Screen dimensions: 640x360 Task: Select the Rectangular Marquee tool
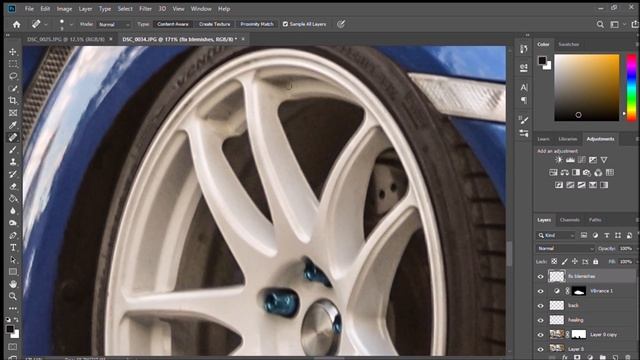pyautogui.click(x=13, y=64)
